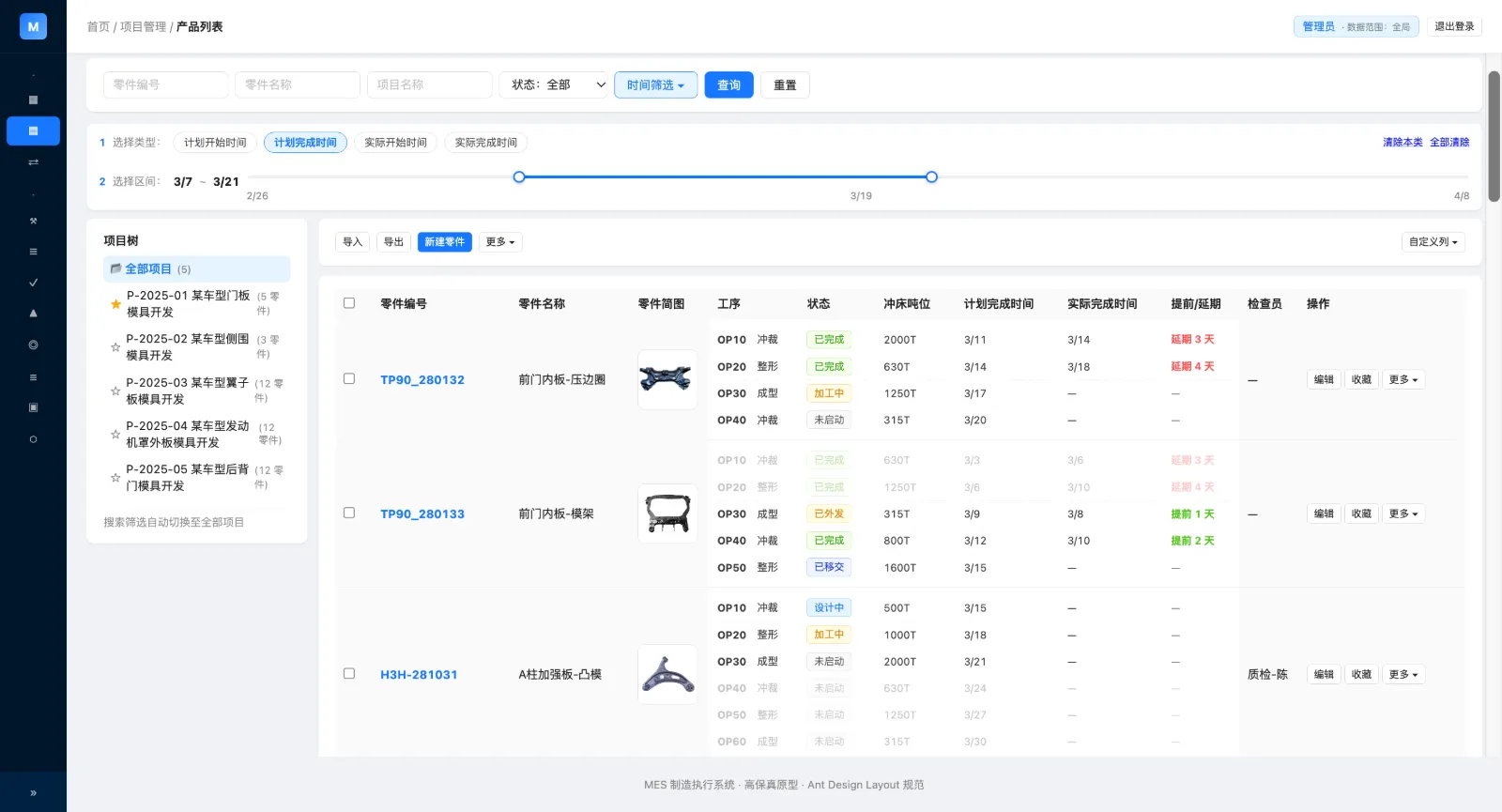The image size is (1502, 812).
Task: Toggle the select-all checkbox in table header
Action: [349, 303]
